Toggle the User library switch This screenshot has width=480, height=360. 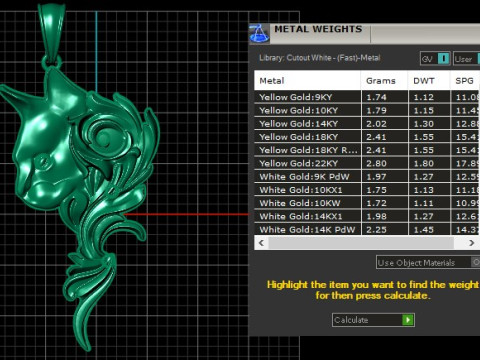click(x=466, y=59)
